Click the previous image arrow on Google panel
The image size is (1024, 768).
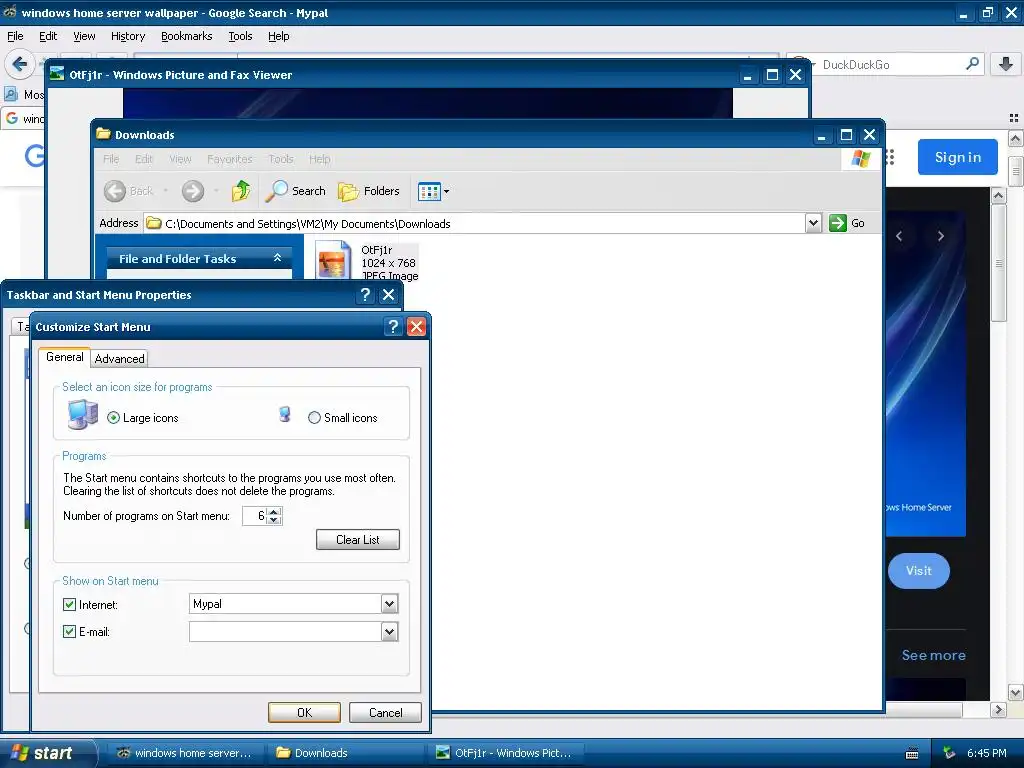899,236
